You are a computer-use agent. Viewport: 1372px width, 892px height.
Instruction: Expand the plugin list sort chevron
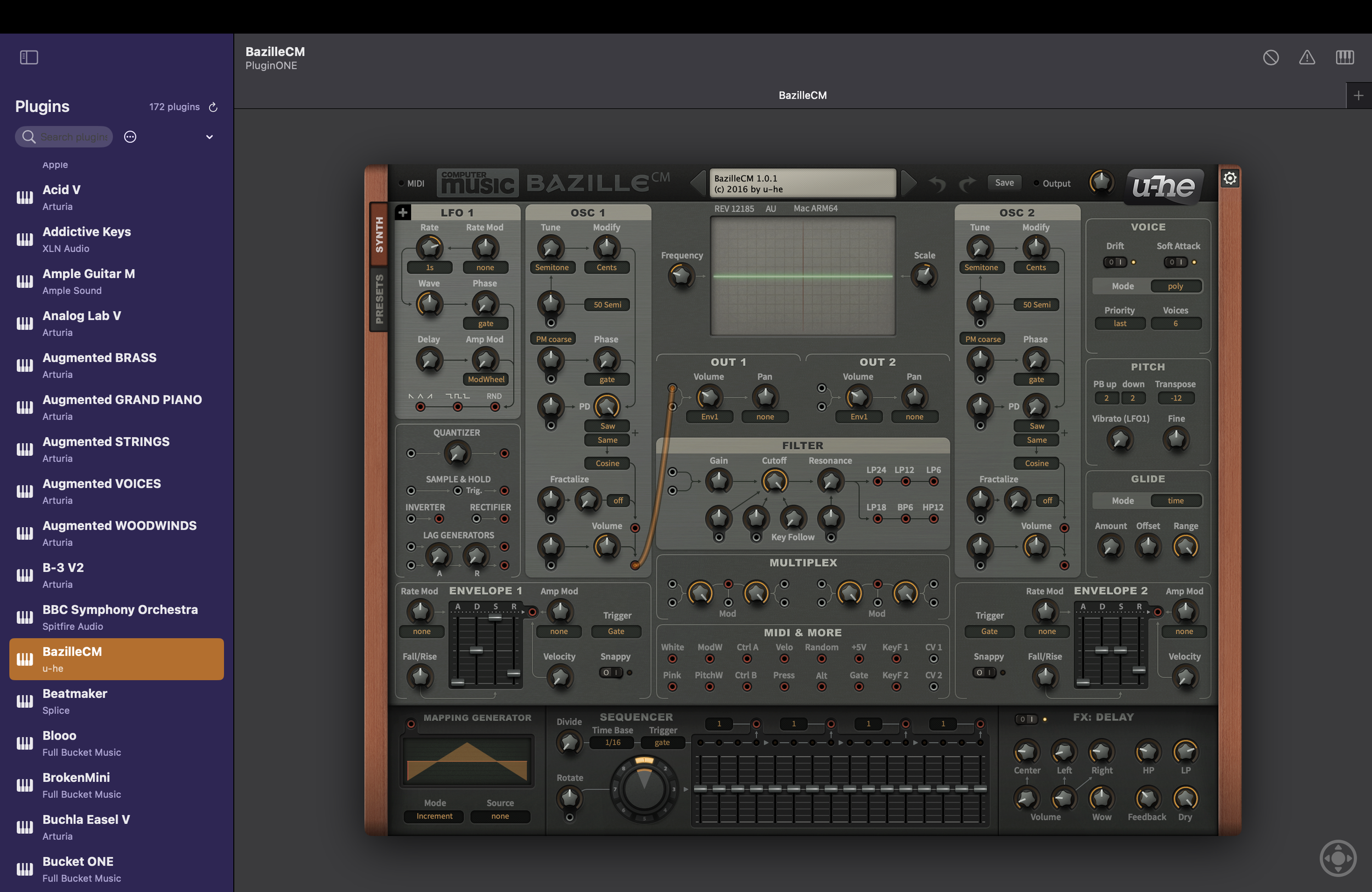(209, 137)
